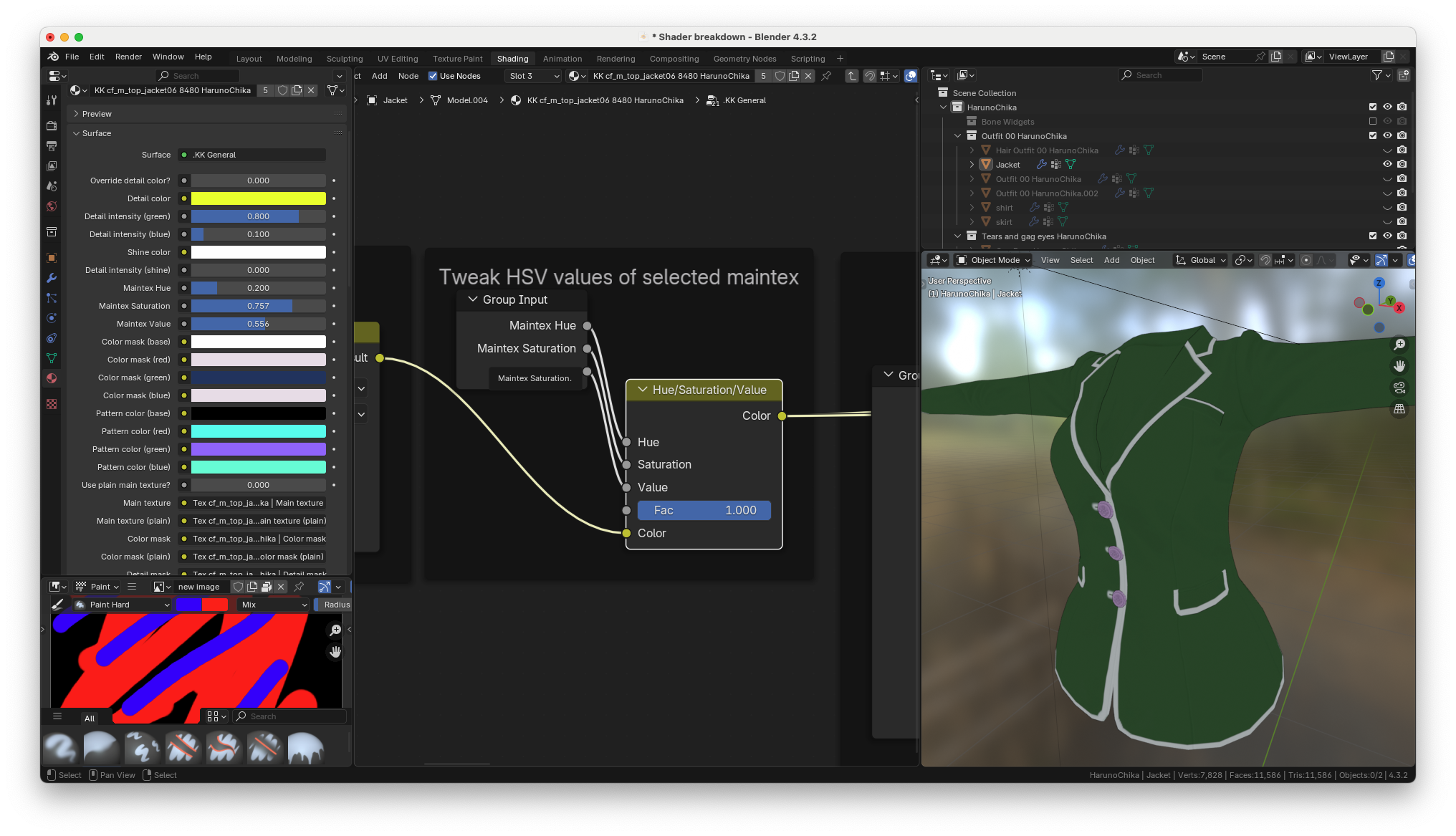Click the orthographic grid view icon

[x=1399, y=409]
